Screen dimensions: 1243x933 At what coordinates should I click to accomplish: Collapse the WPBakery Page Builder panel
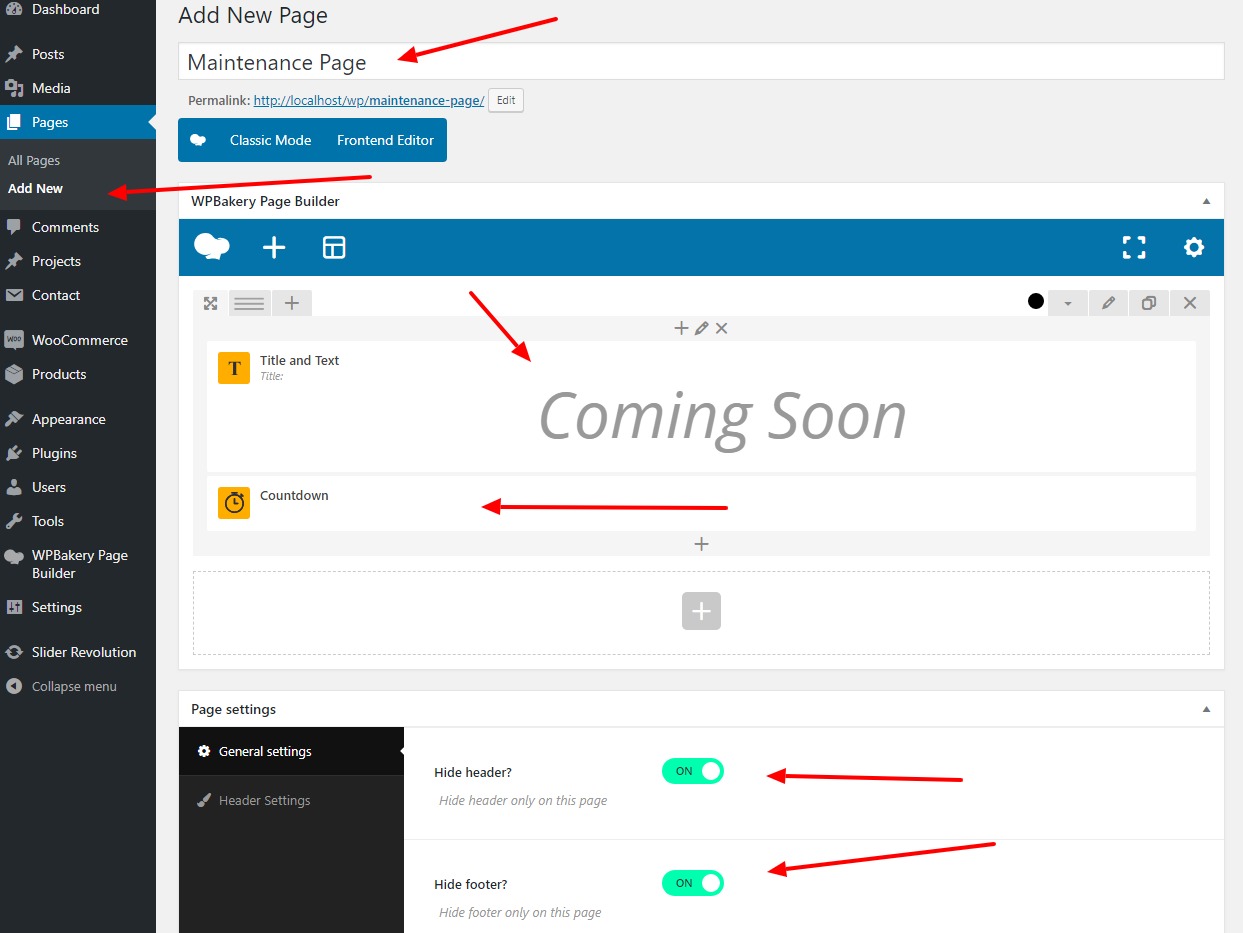1206,201
